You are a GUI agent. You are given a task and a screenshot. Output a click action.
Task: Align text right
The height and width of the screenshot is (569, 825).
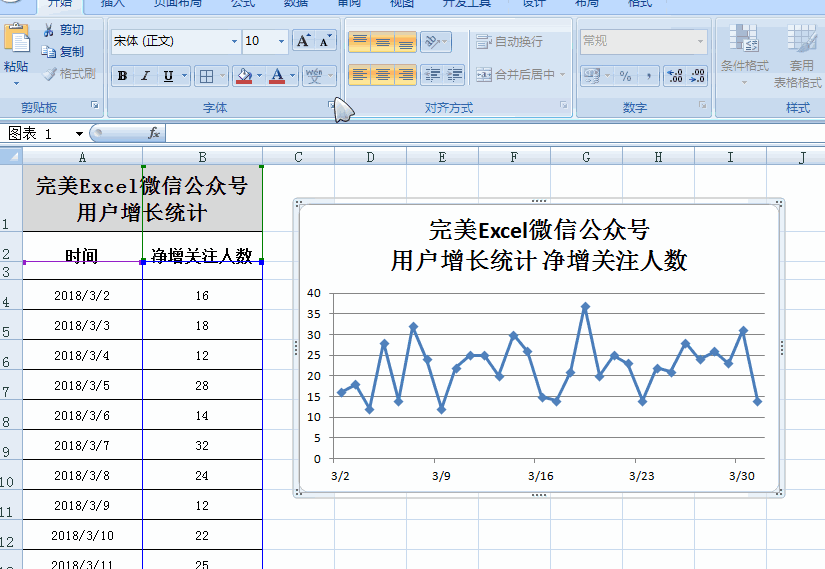(405, 75)
